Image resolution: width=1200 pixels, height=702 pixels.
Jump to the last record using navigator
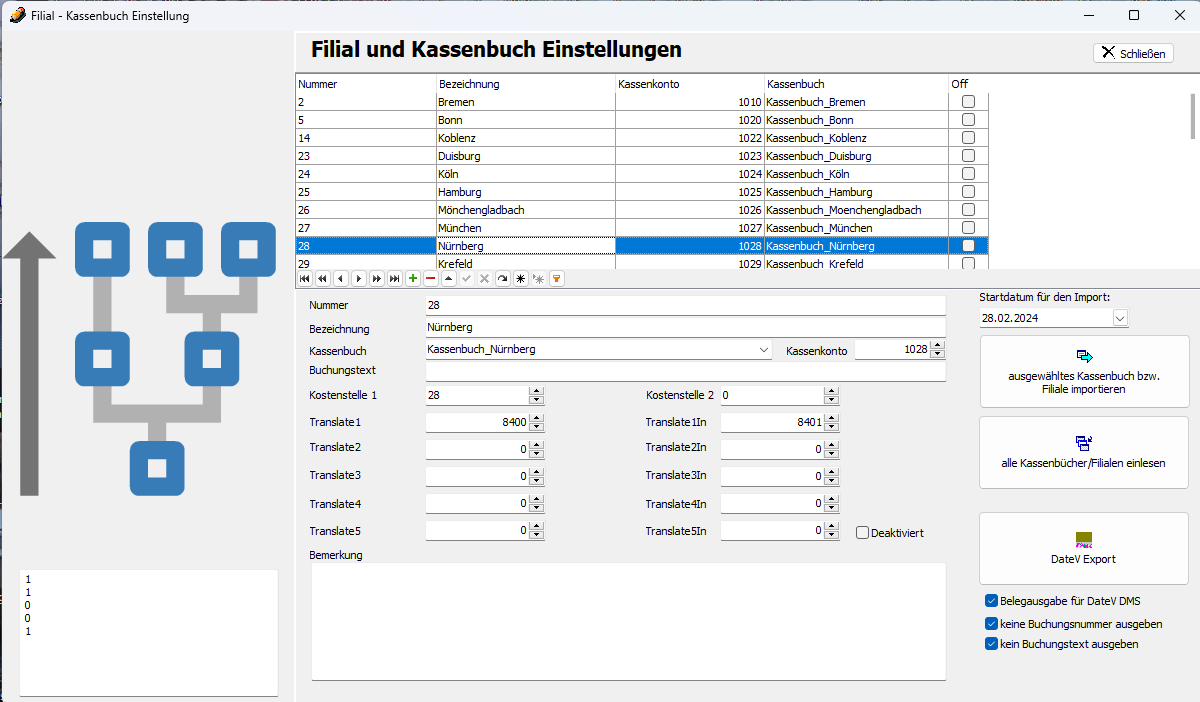point(396,278)
